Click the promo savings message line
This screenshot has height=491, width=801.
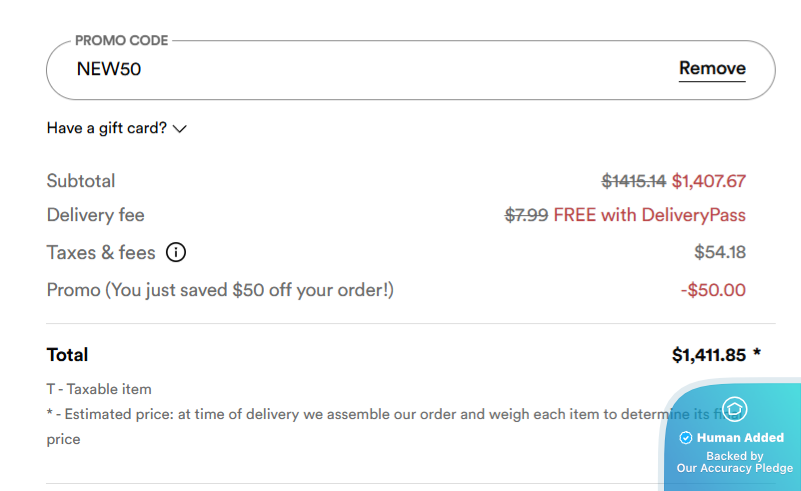pos(220,290)
